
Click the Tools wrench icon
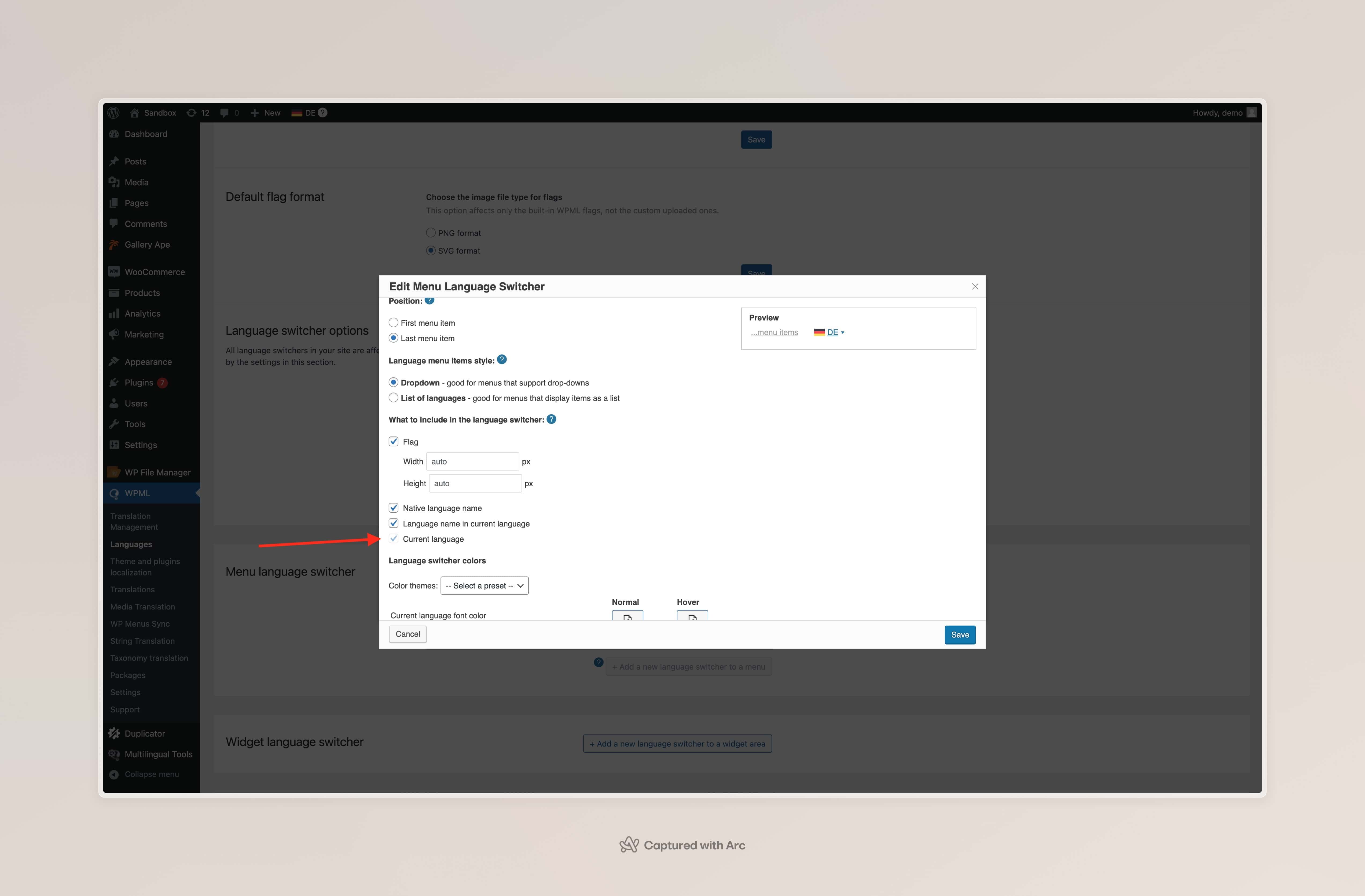pyautogui.click(x=113, y=424)
